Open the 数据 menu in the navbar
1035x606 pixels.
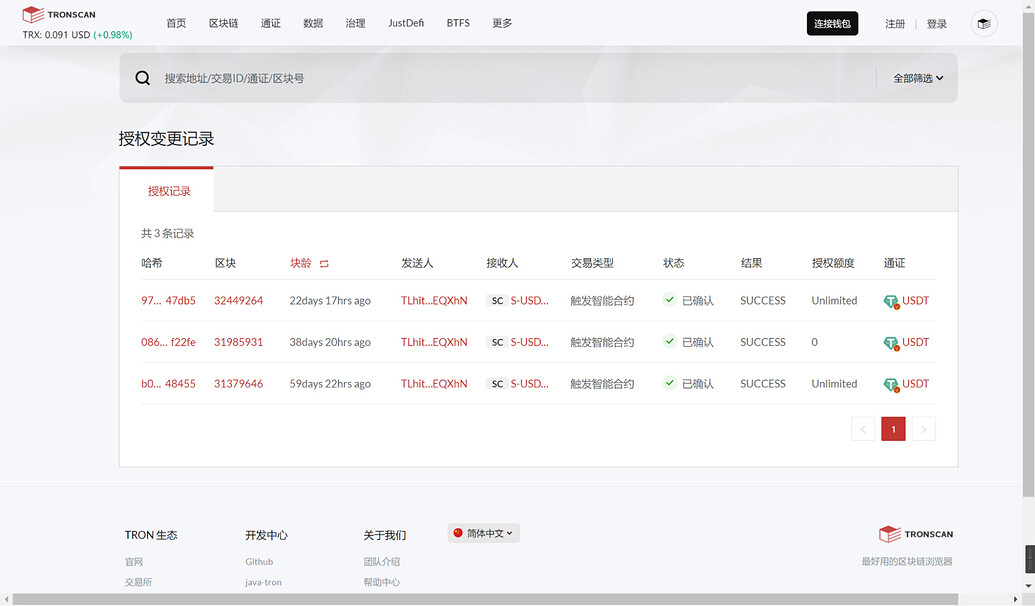click(x=312, y=22)
